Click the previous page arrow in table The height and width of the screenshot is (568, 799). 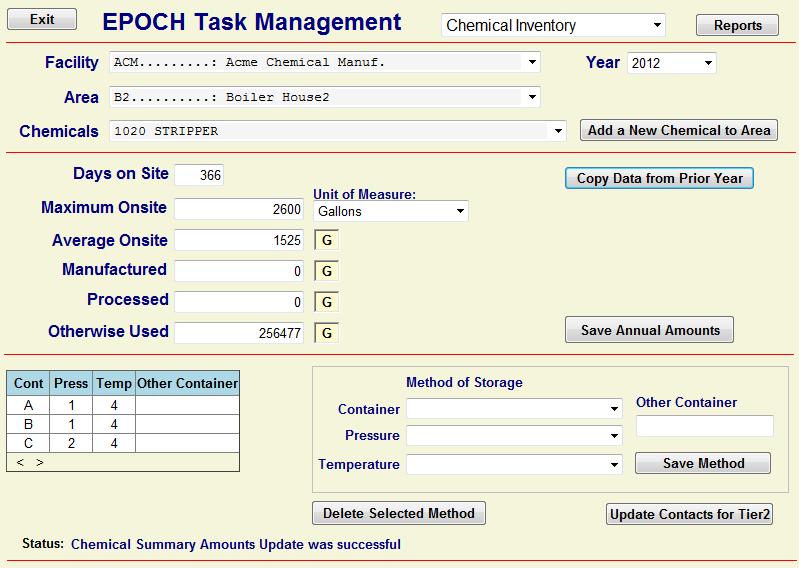pos(20,462)
